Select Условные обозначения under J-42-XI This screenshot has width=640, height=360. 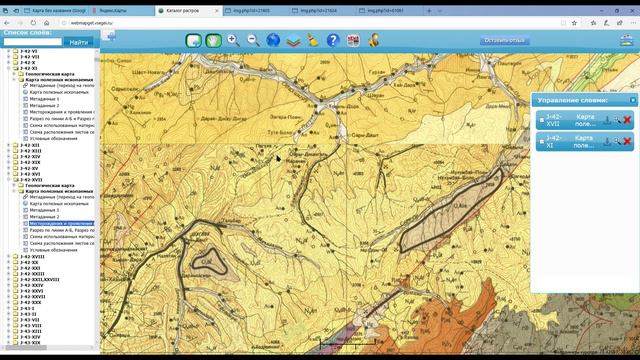tap(53, 138)
